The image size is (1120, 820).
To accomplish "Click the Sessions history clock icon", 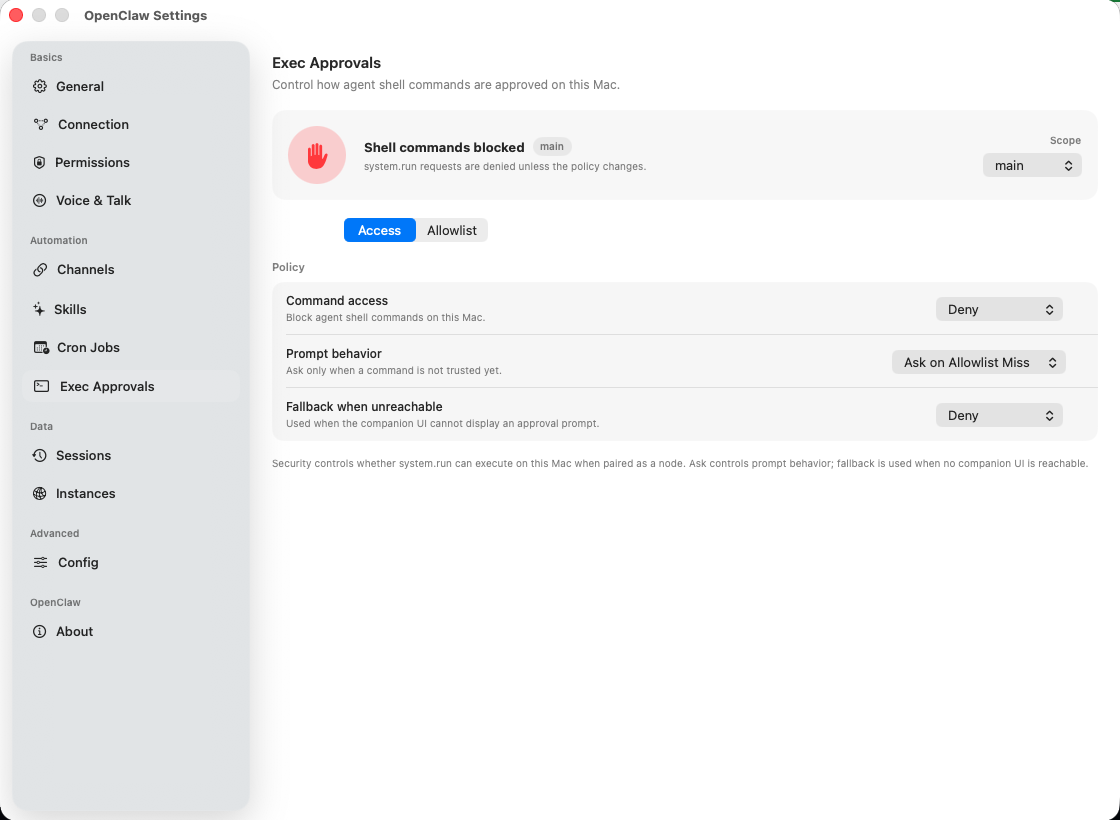I will point(40,456).
